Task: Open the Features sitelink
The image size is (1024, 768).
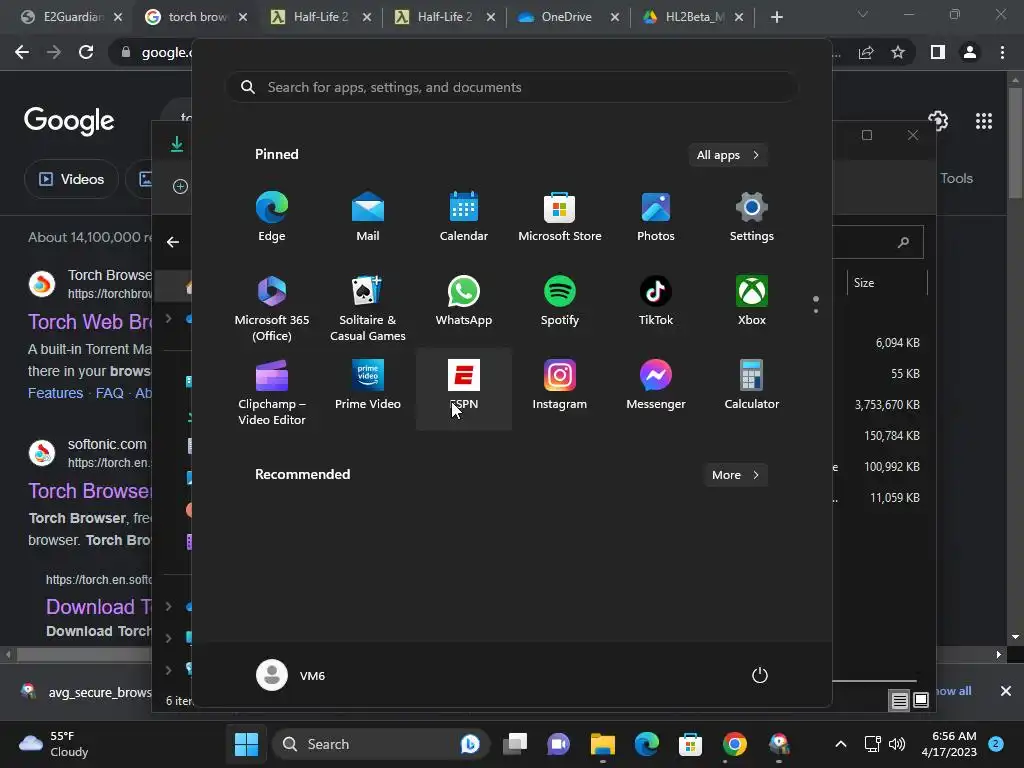Action: [56, 393]
